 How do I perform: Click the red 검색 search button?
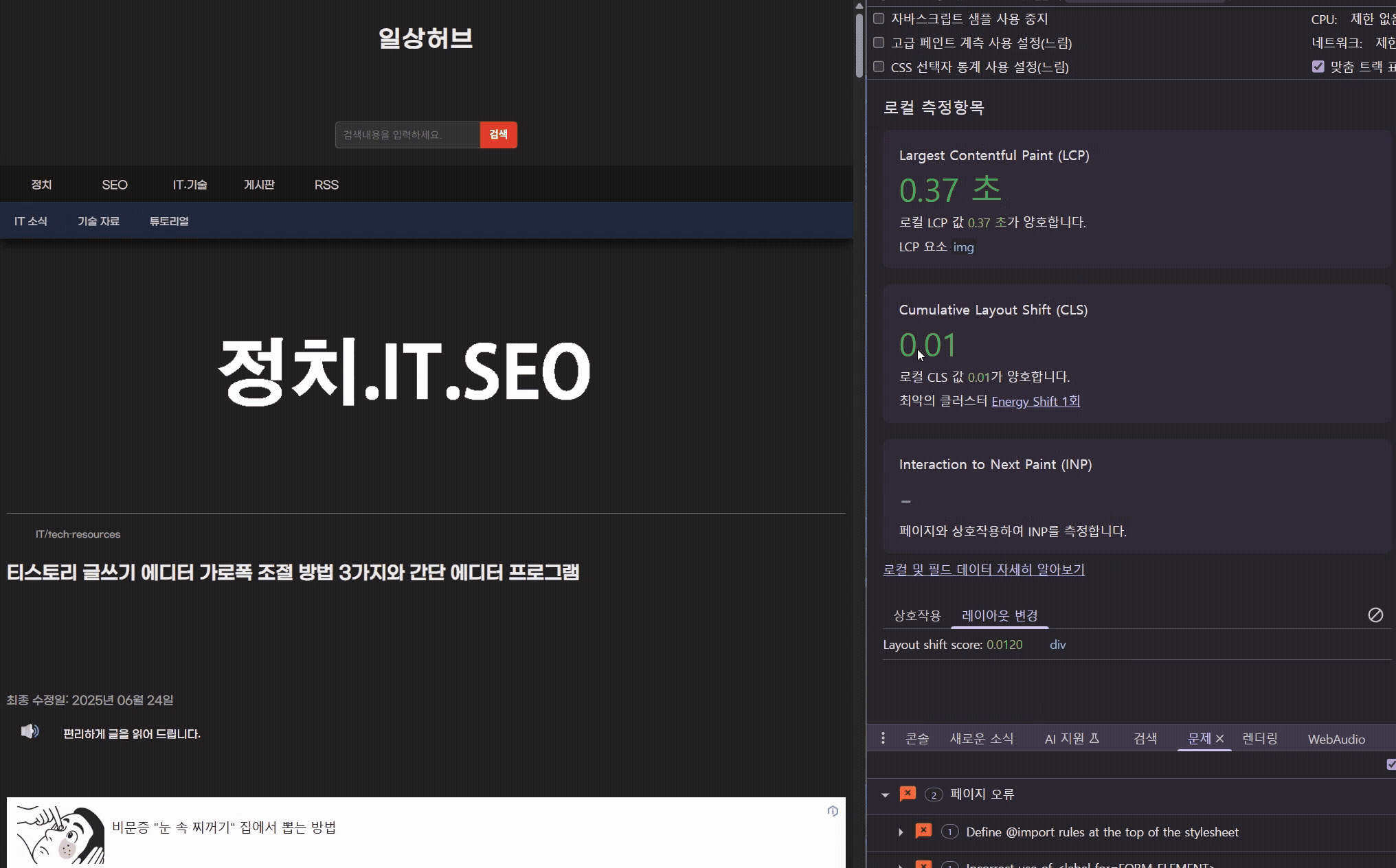coord(498,135)
